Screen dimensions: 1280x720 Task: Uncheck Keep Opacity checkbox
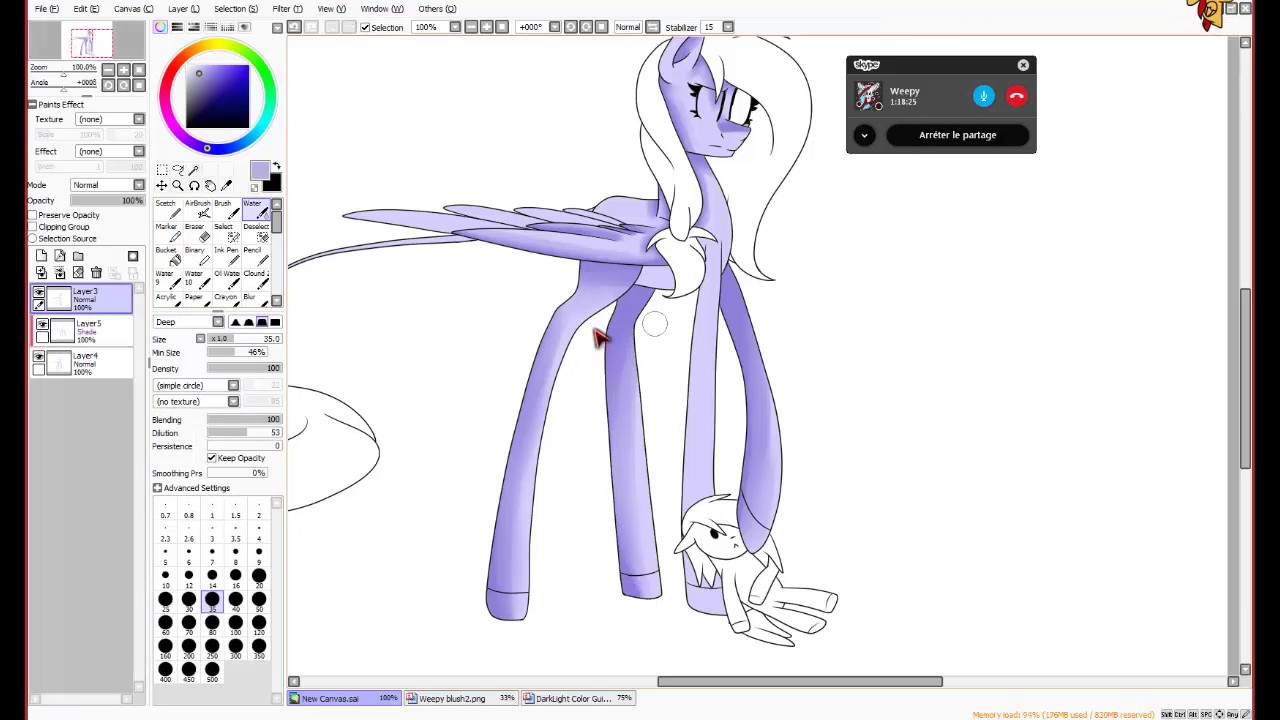pos(212,458)
